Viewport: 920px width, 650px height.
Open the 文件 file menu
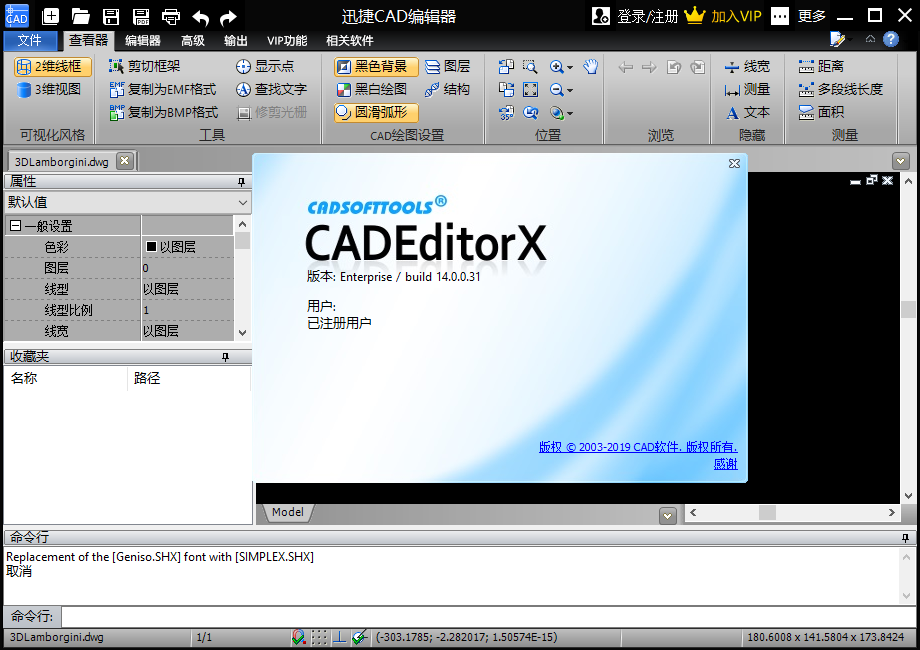click(30, 40)
